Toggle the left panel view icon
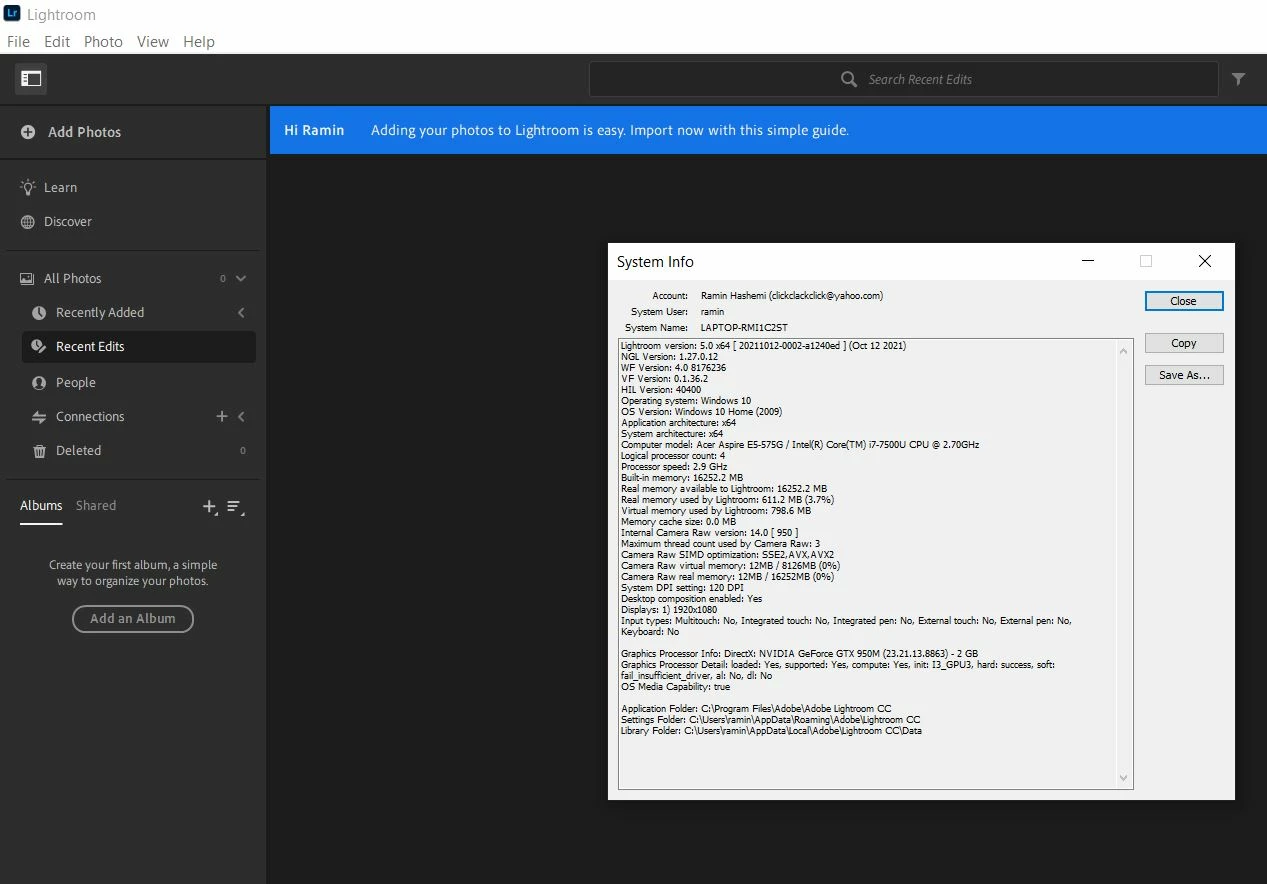 coord(31,79)
